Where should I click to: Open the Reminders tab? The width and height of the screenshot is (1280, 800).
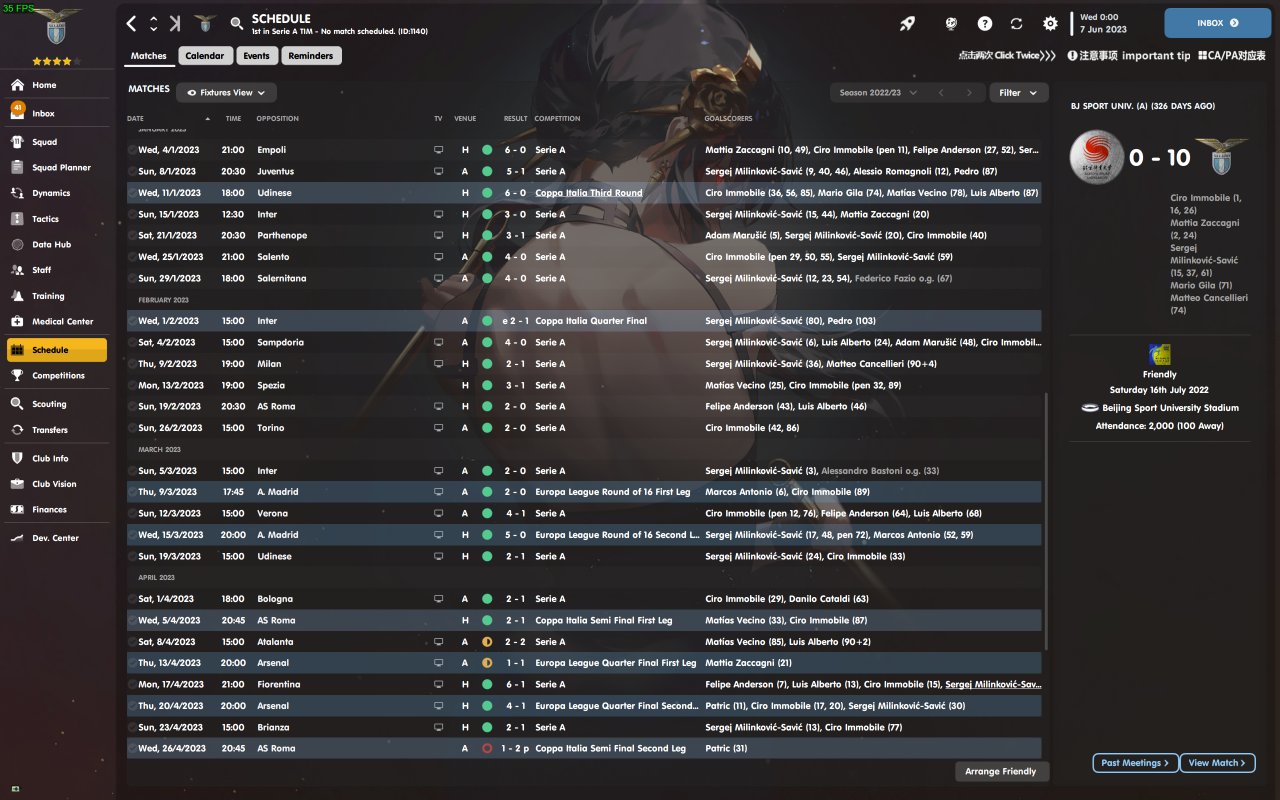click(x=311, y=56)
